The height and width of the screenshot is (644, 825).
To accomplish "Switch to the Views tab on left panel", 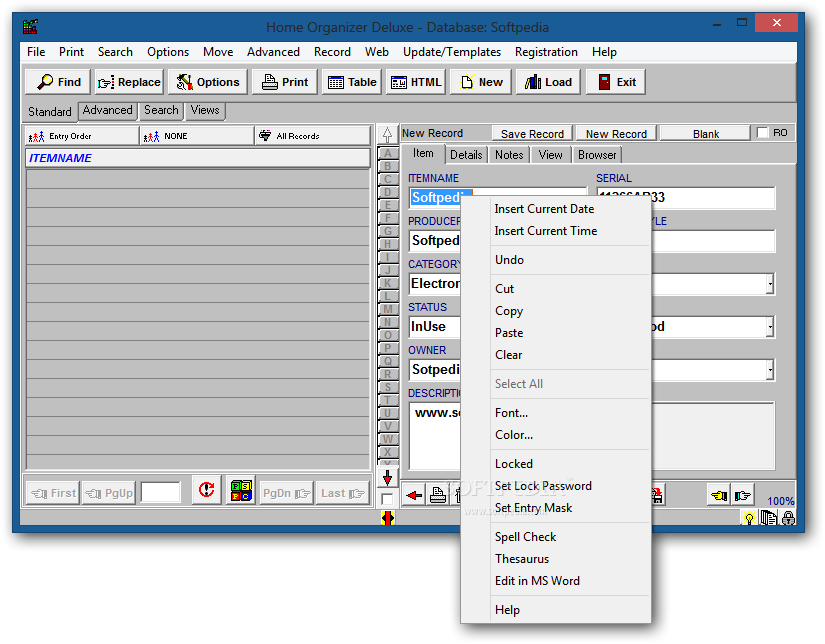I will (x=205, y=110).
